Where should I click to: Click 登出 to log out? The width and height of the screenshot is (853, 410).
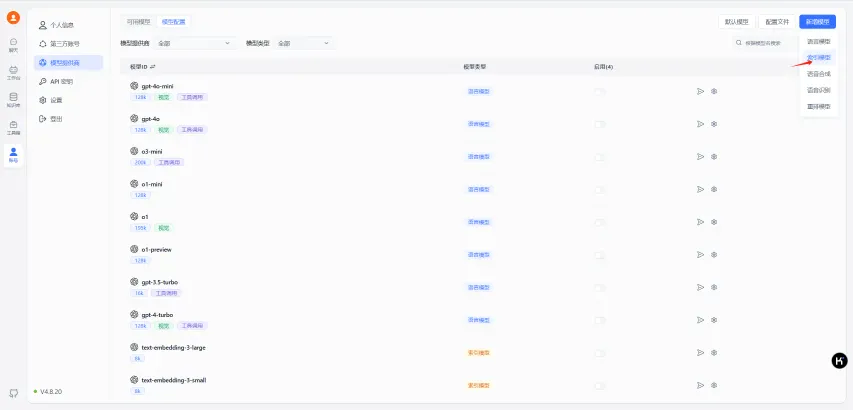pos(69,119)
